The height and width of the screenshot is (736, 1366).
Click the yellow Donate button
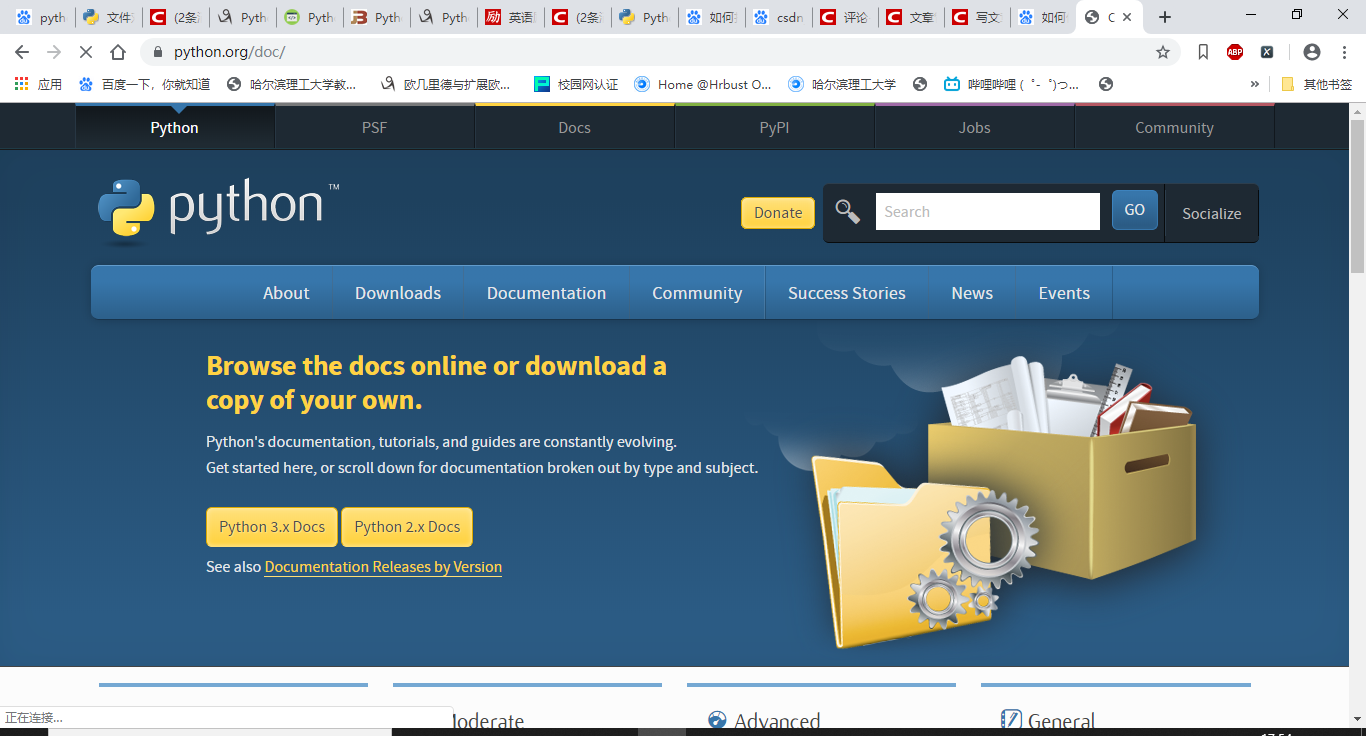tap(778, 212)
